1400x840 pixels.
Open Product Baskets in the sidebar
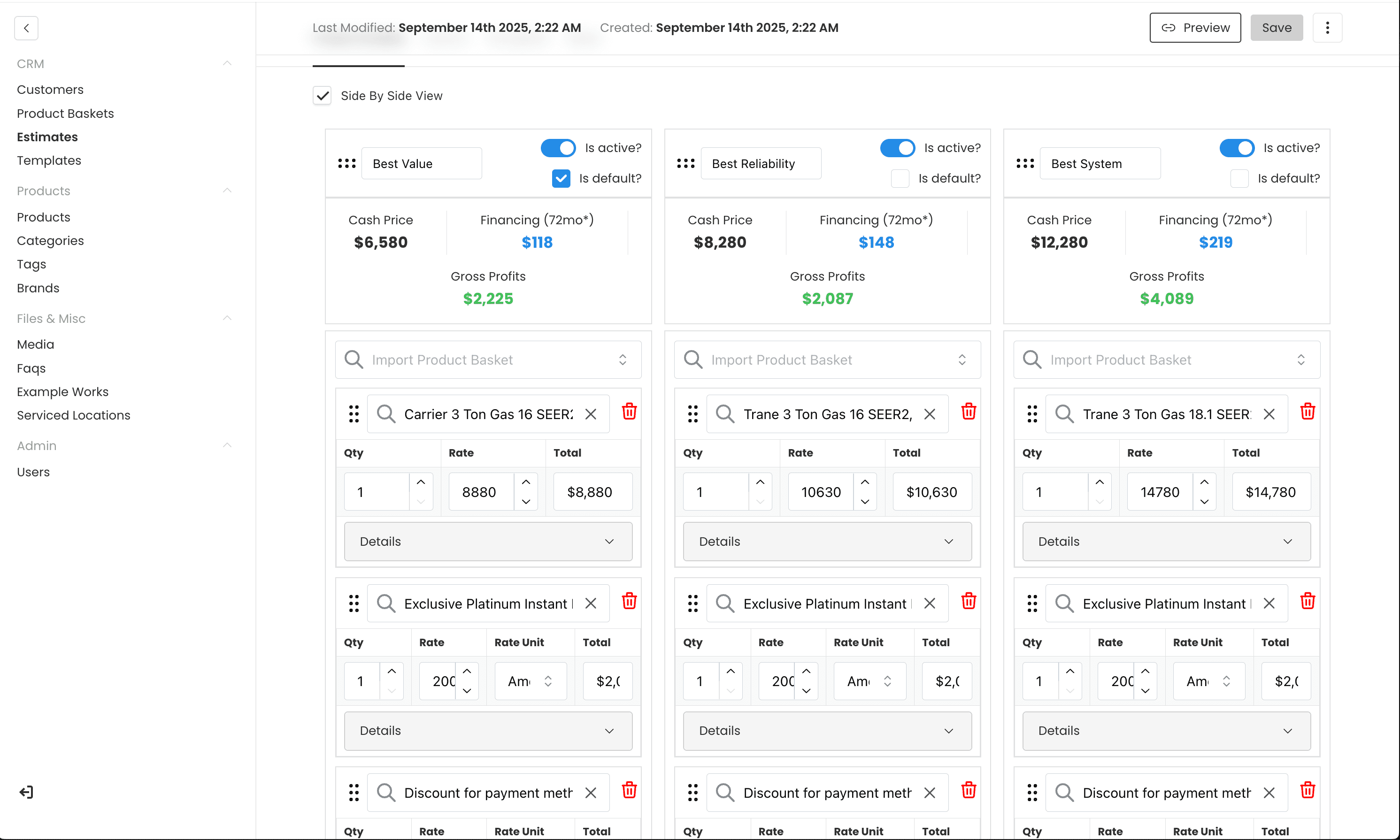tap(65, 113)
